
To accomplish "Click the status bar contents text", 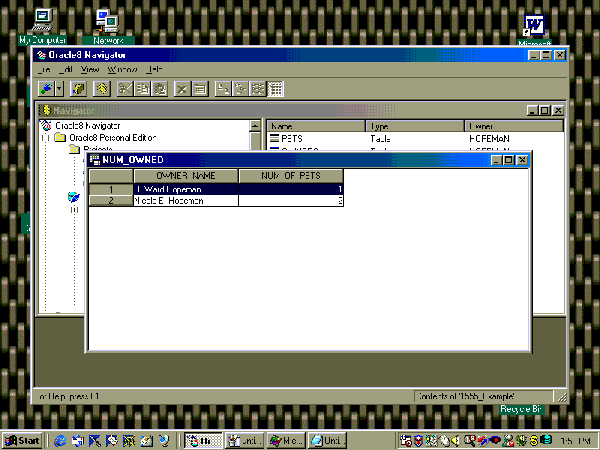I will 466,396.
